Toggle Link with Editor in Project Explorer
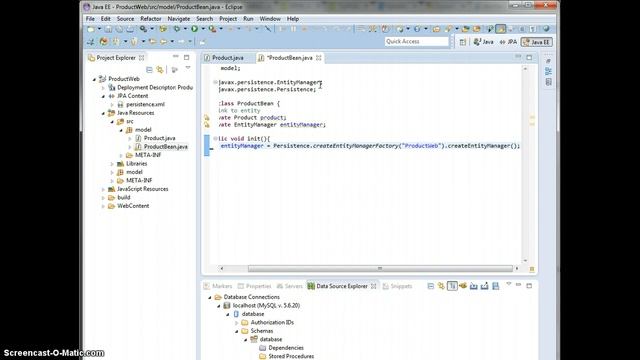 (x=160, y=70)
